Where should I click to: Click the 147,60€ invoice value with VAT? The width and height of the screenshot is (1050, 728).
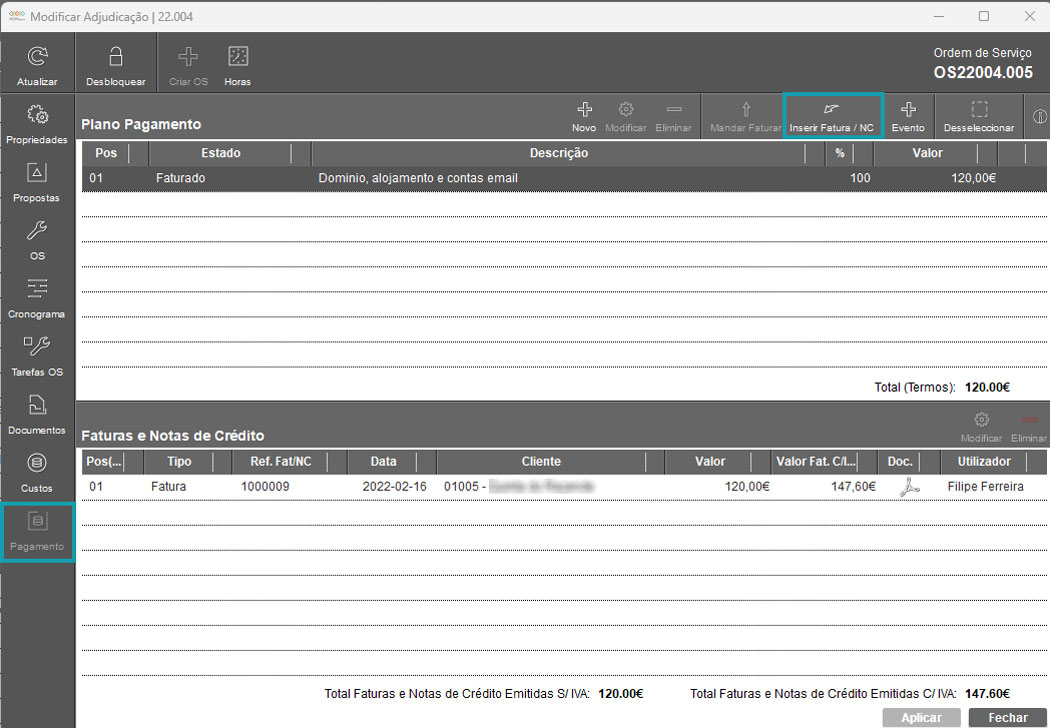[853, 486]
